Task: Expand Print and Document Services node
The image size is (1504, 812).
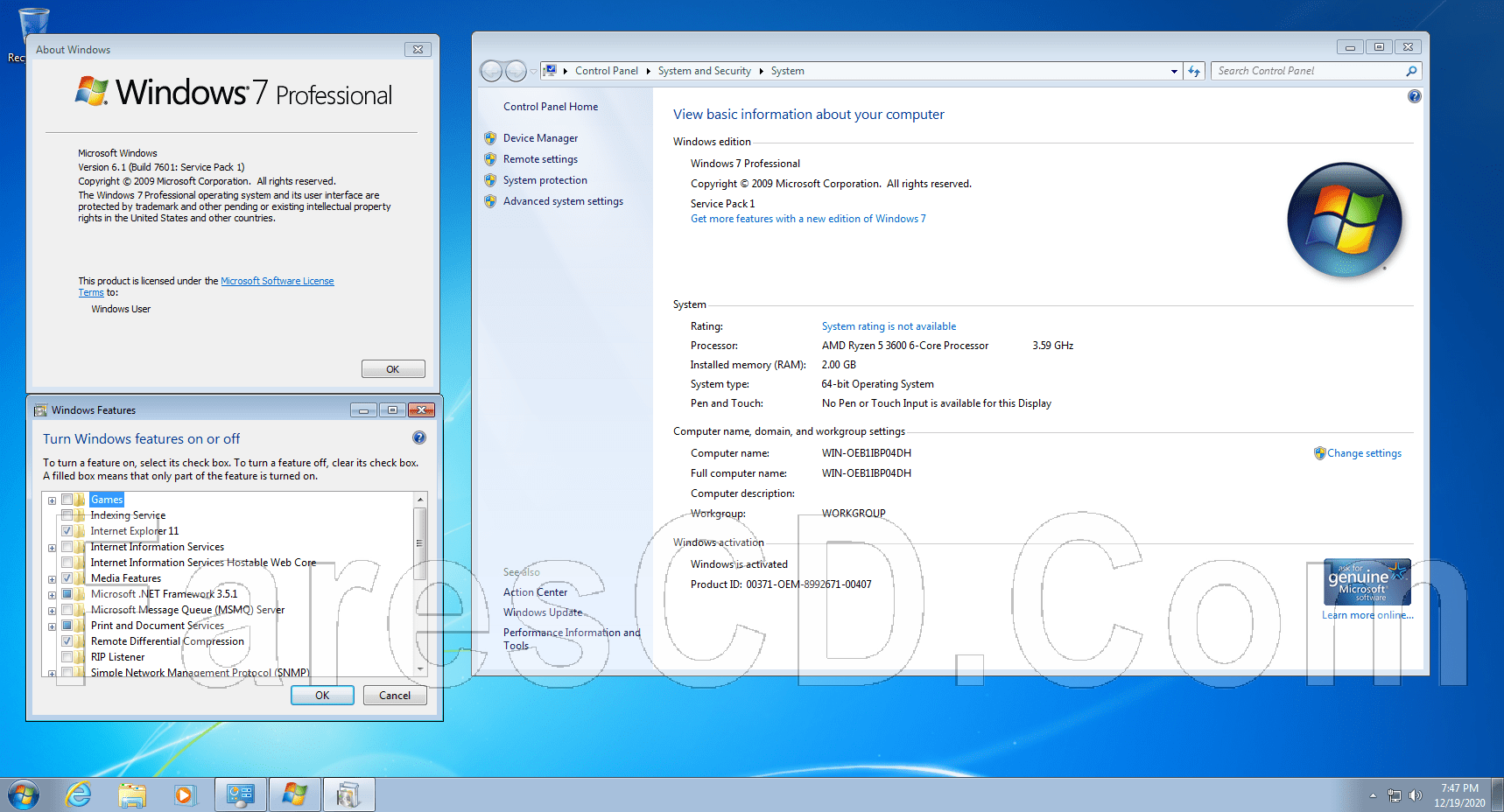Action: point(52,626)
